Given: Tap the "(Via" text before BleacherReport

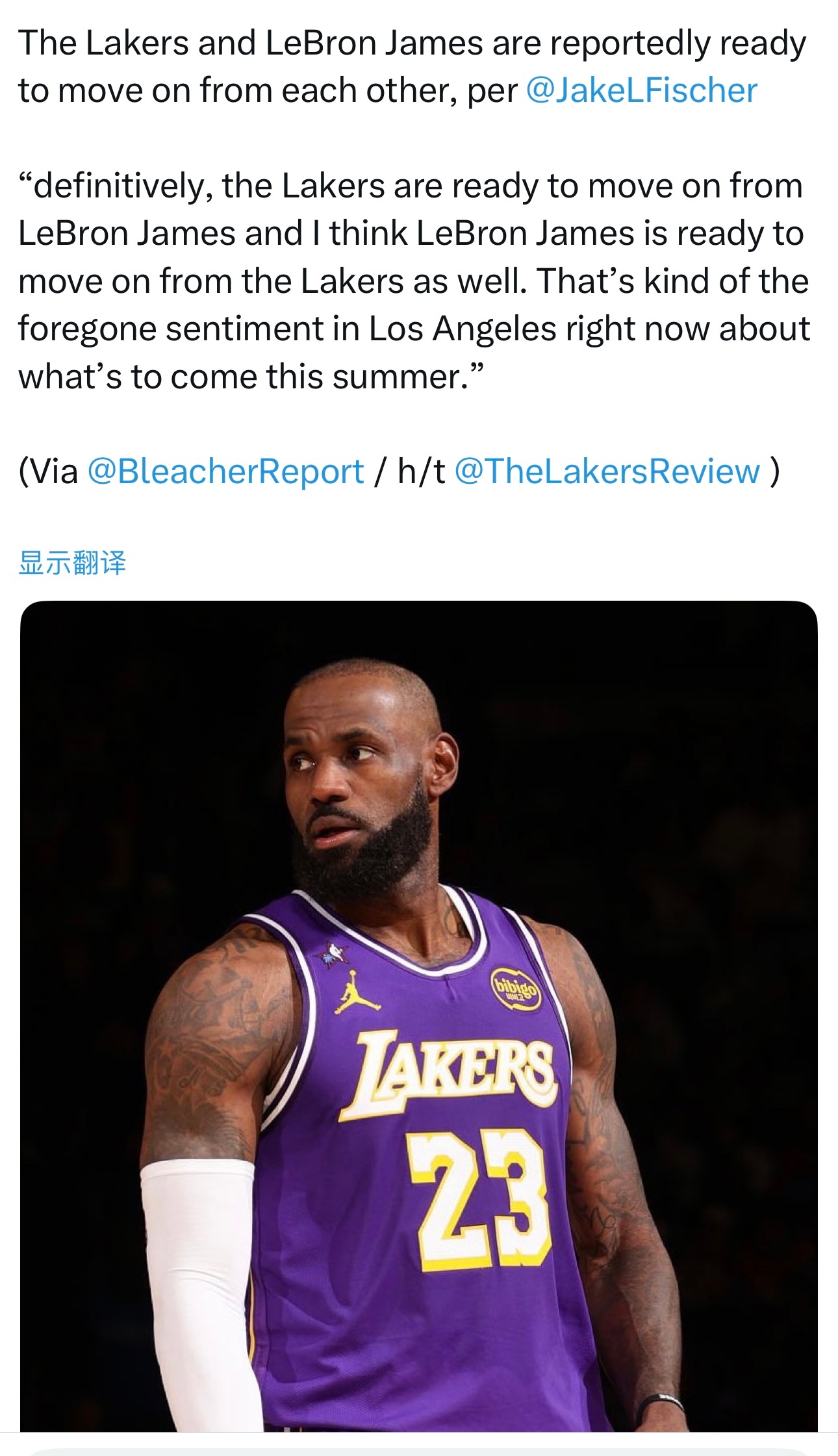Looking at the screenshot, I should 48,471.
